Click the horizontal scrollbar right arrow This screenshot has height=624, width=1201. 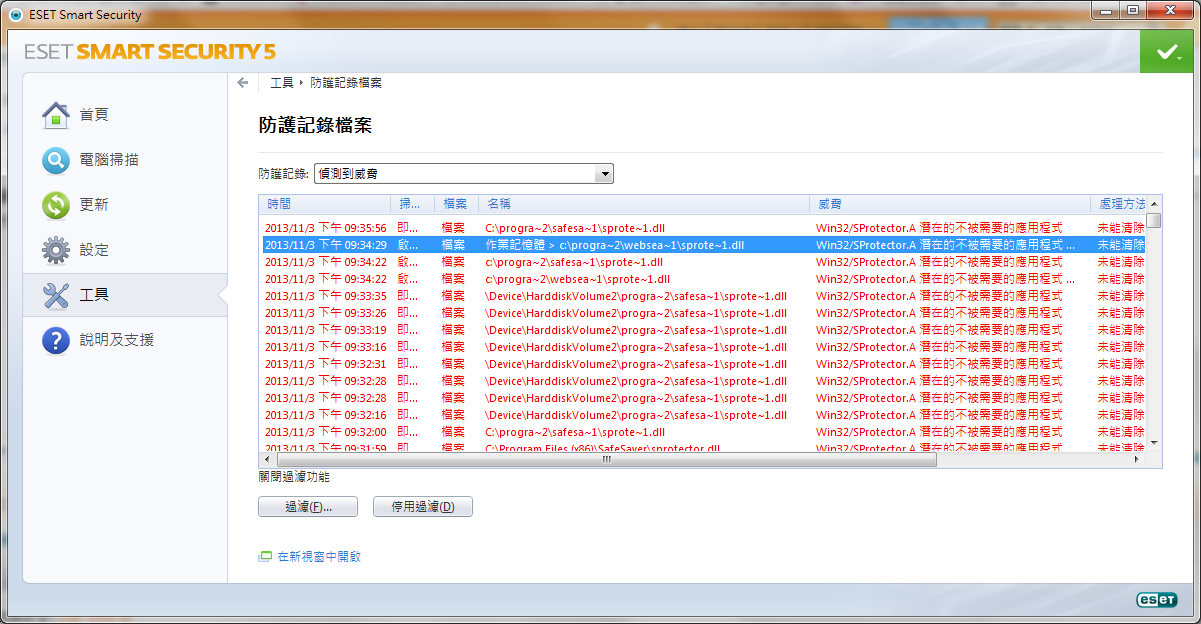pyautogui.click(x=1137, y=460)
